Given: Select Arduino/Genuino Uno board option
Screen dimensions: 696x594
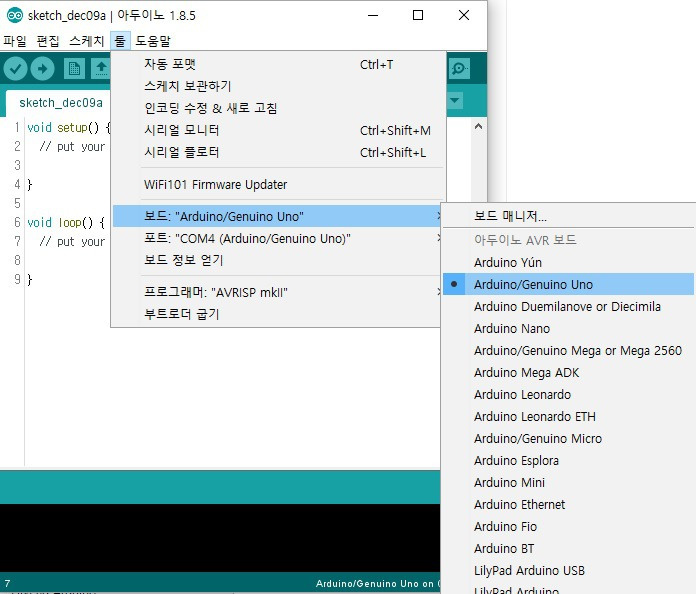Looking at the screenshot, I should point(568,284).
